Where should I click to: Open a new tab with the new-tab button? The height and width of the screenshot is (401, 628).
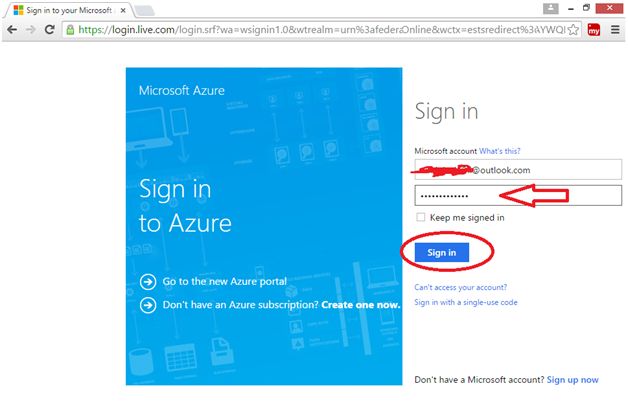coord(143,10)
